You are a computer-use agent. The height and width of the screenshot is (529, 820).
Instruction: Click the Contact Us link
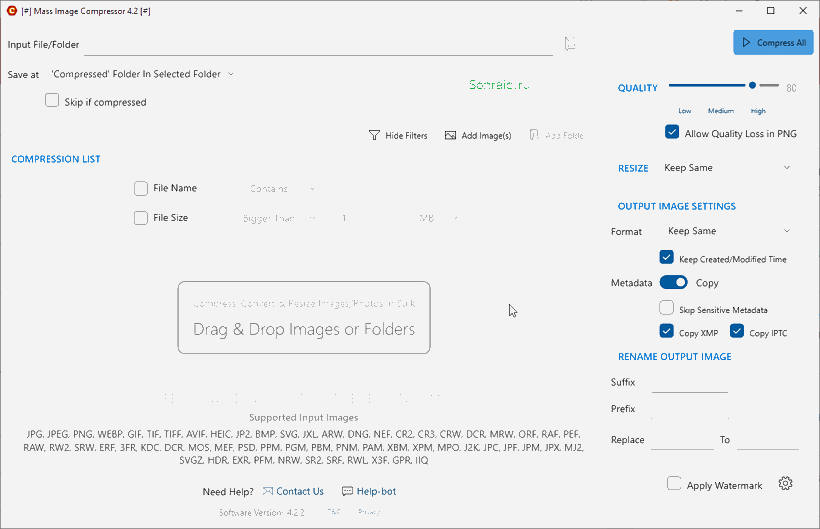click(300, 491)
